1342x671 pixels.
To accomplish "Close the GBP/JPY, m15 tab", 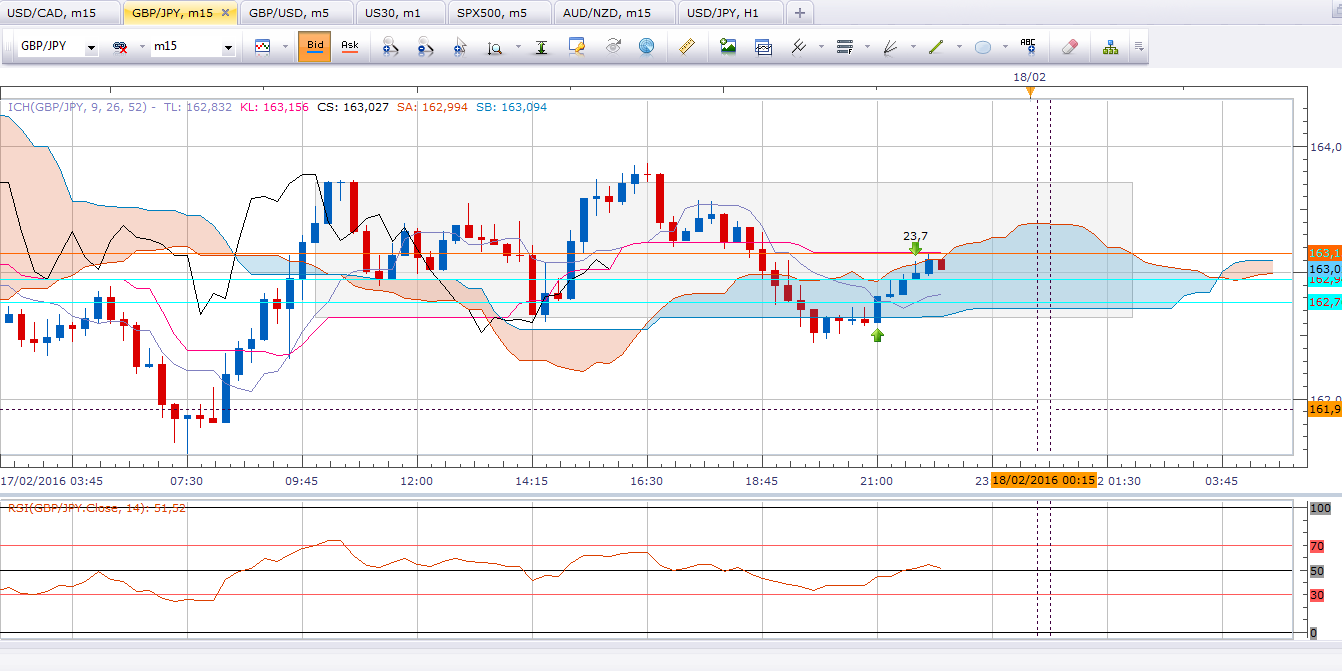I will point(226,13).
